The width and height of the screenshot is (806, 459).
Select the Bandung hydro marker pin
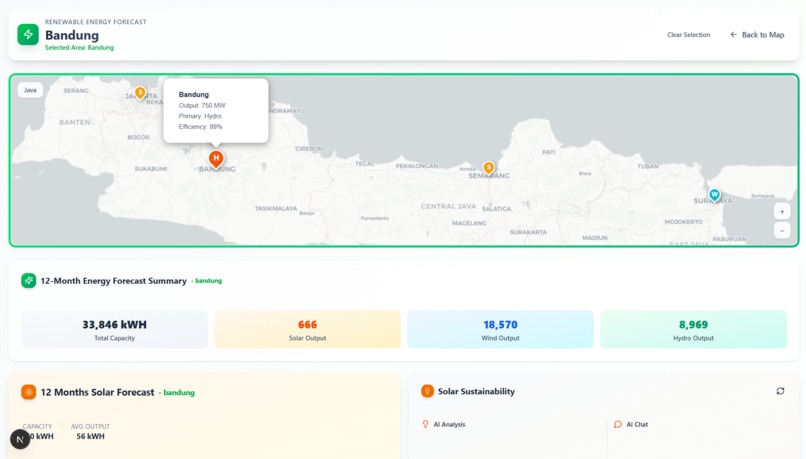point(216,159)
